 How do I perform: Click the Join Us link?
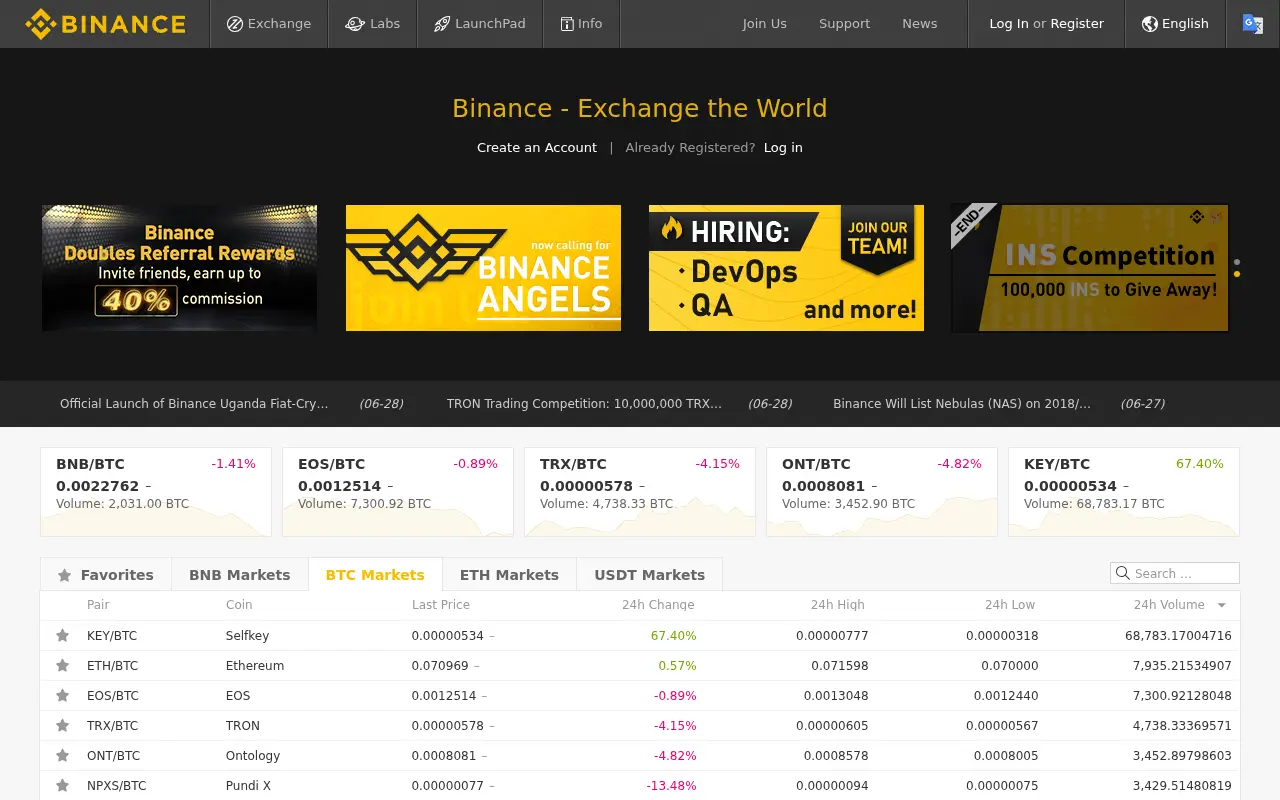coord(765,24)
